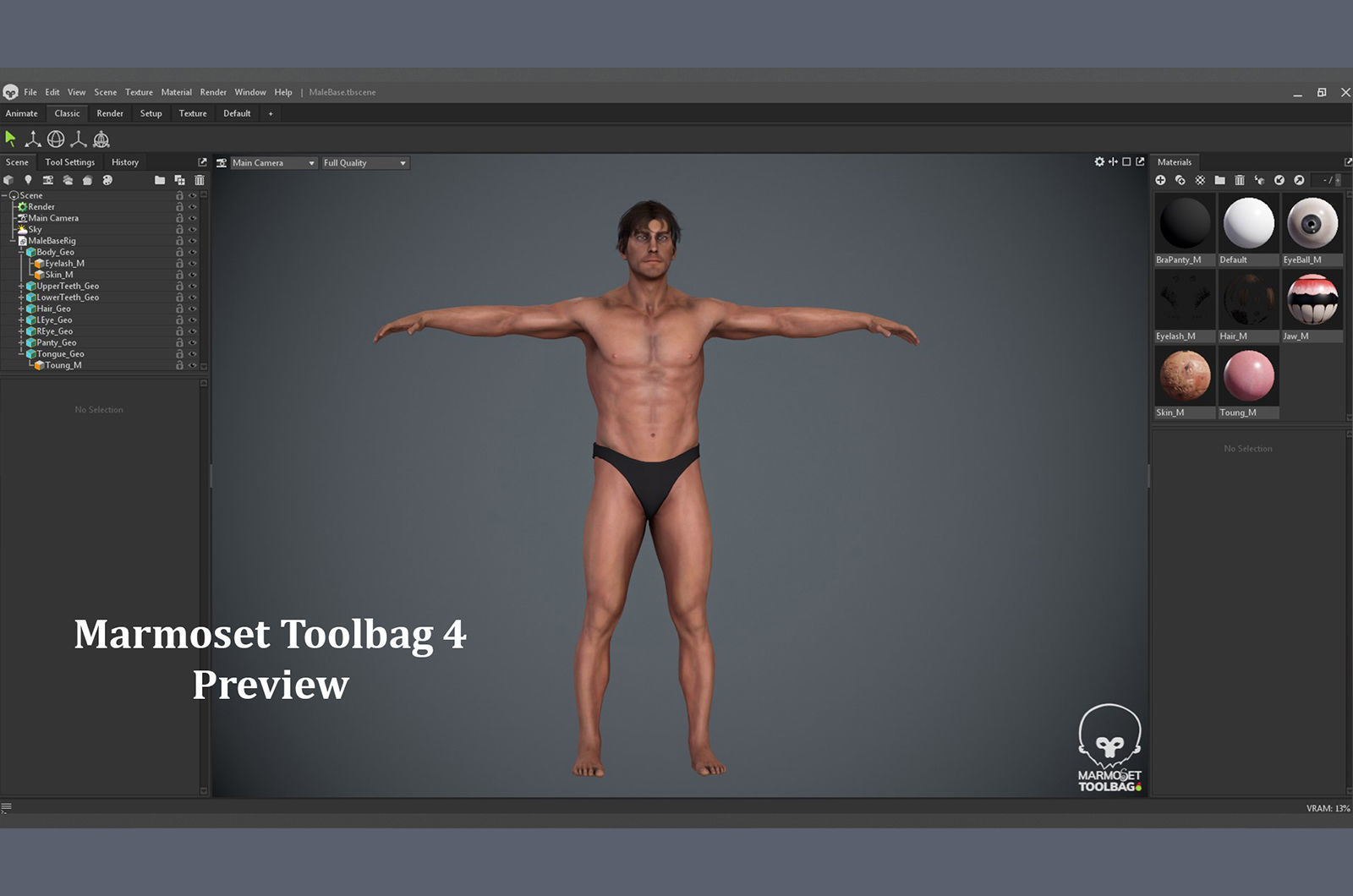The image size is (1353, 896).
Task: Expand LowerTeeth_Geo tree node
Action: click(x=21, y=298)
